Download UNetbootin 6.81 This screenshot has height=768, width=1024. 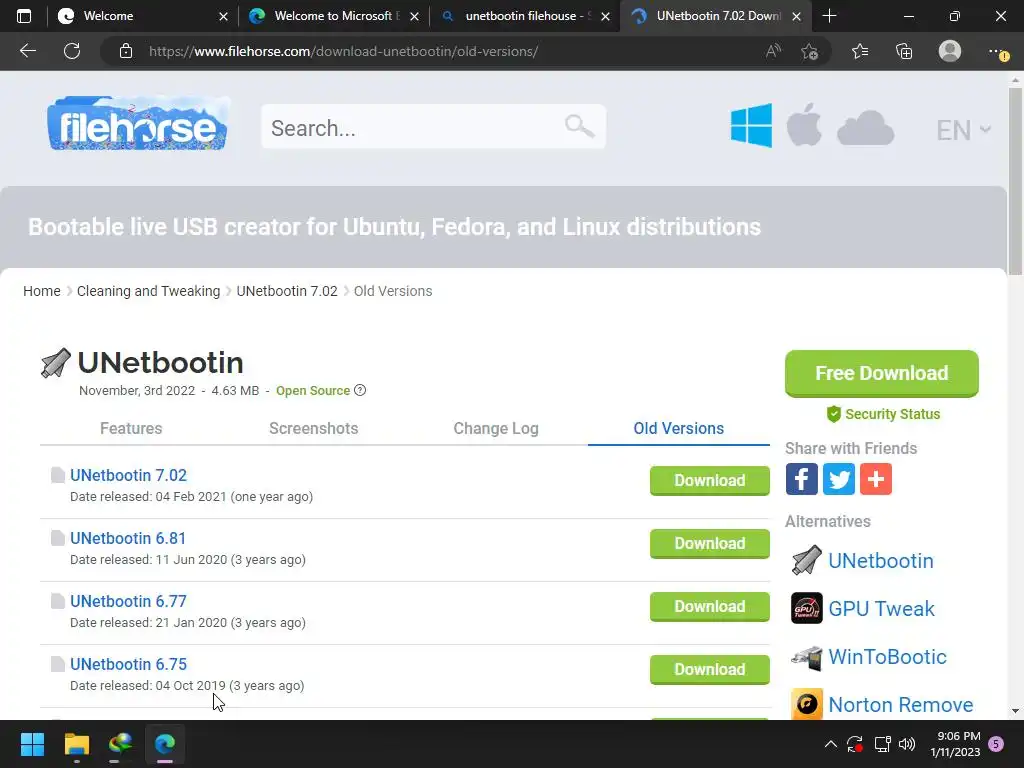[x=709, y=543]
